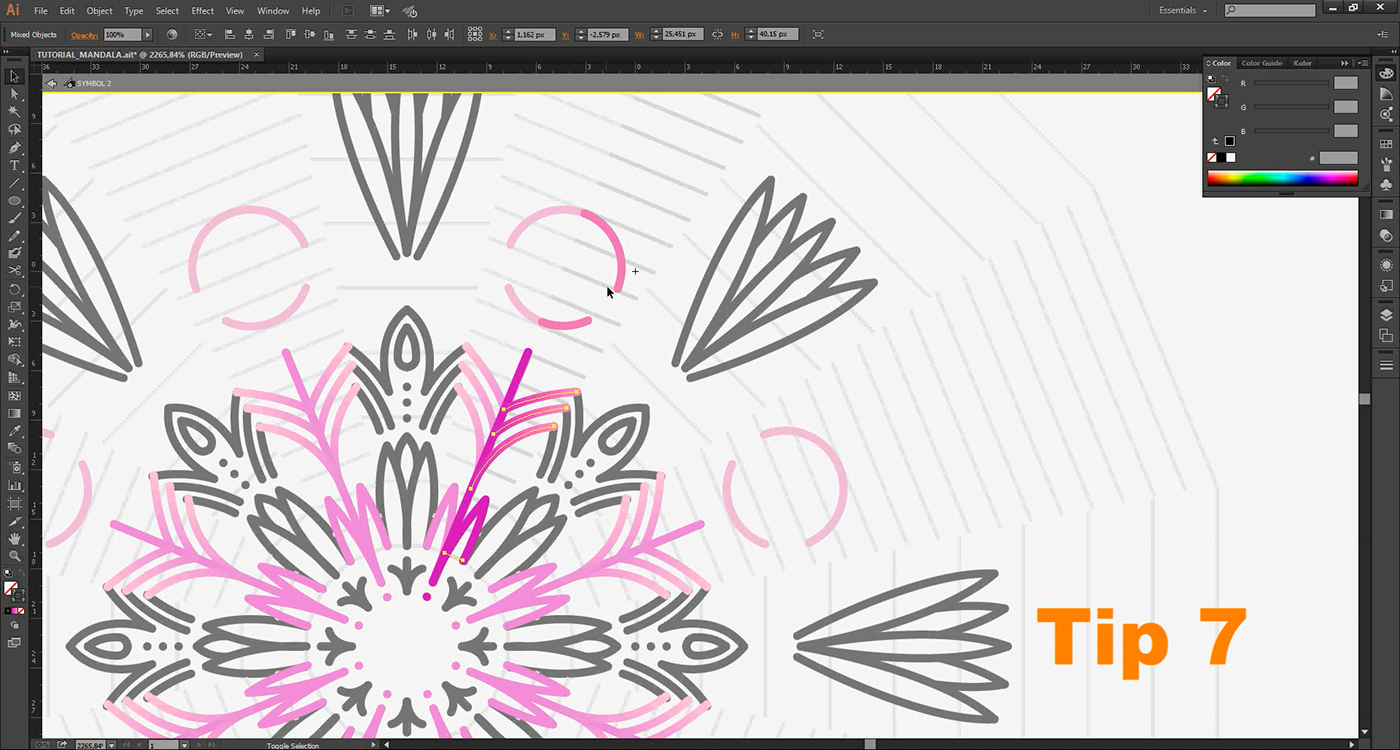Select the Lasso tool
The height and width of the screenshot is (750, 1400).
point(15,130)
